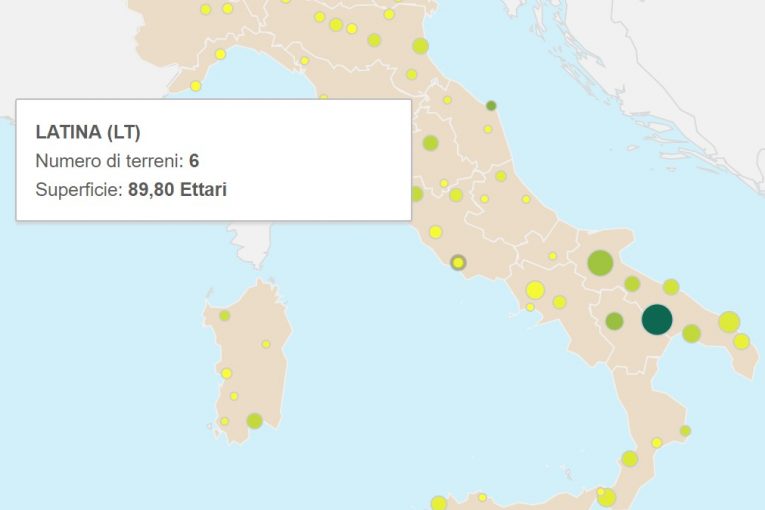Select the large yellow-green bubble on Romagna coast
This screenshot has height=510, width=765.
pos(420,46)
